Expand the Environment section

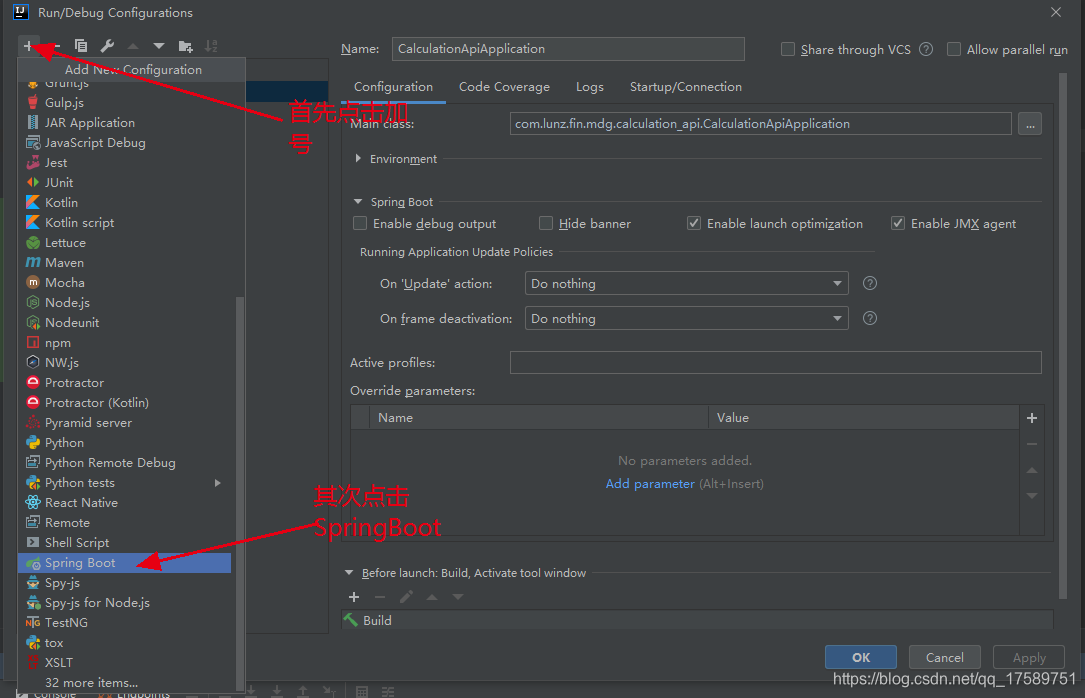pos(358,158)
